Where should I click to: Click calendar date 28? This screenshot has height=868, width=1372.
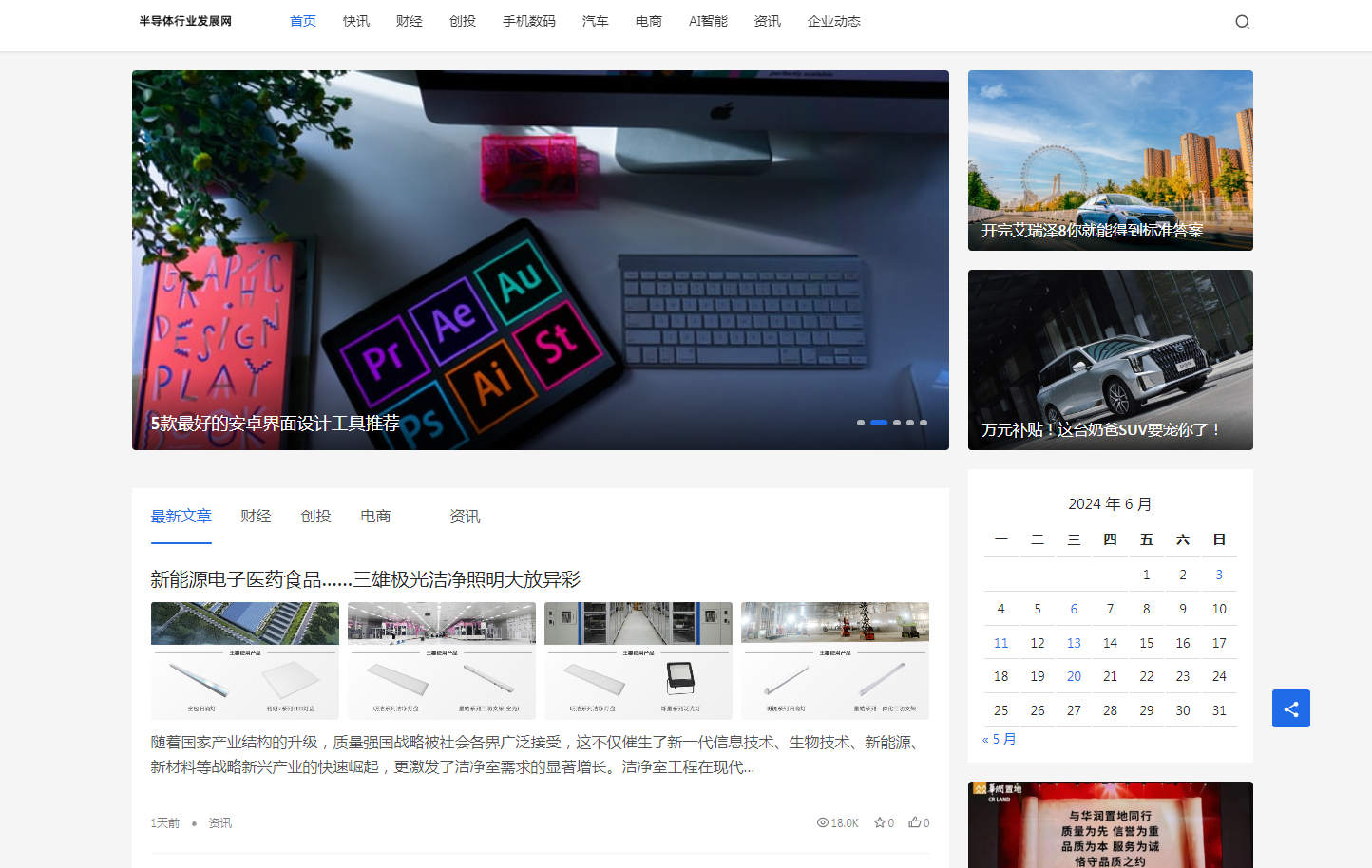click(1110, 710)
